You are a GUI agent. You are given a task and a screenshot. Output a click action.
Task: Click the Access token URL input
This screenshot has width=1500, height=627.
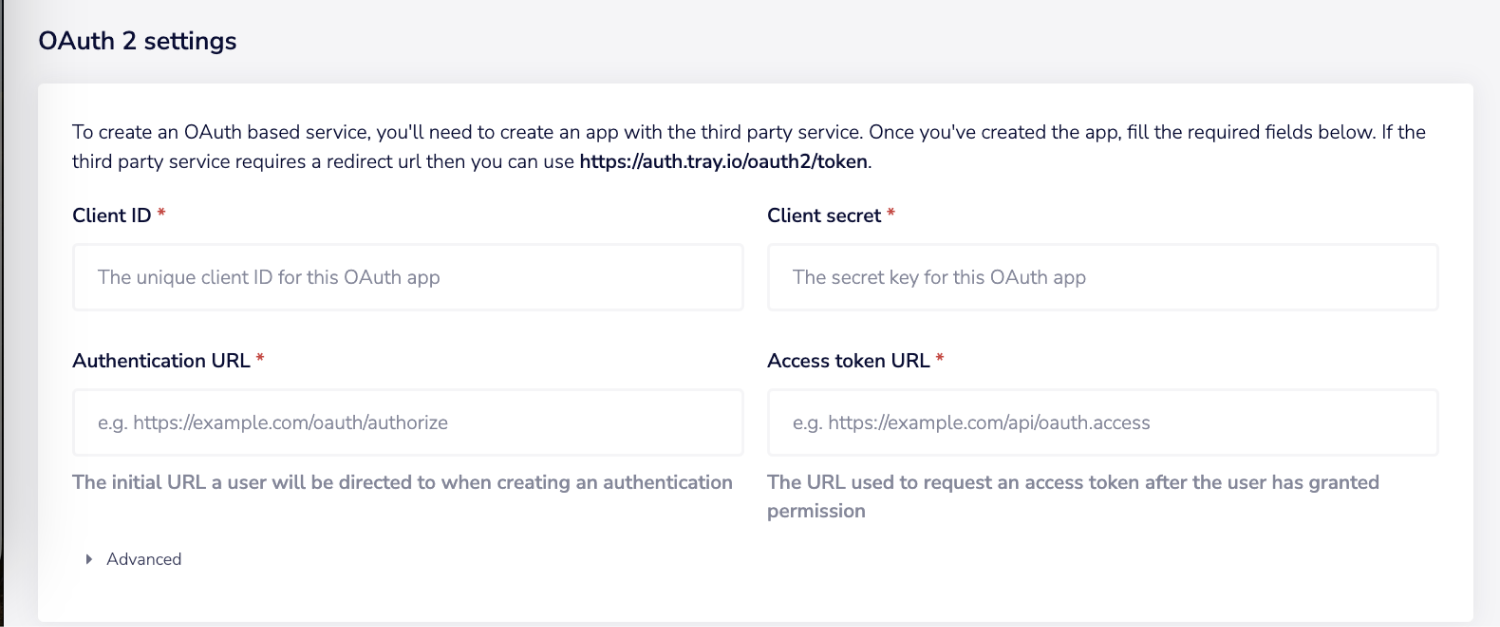(x=1100, y=422)
